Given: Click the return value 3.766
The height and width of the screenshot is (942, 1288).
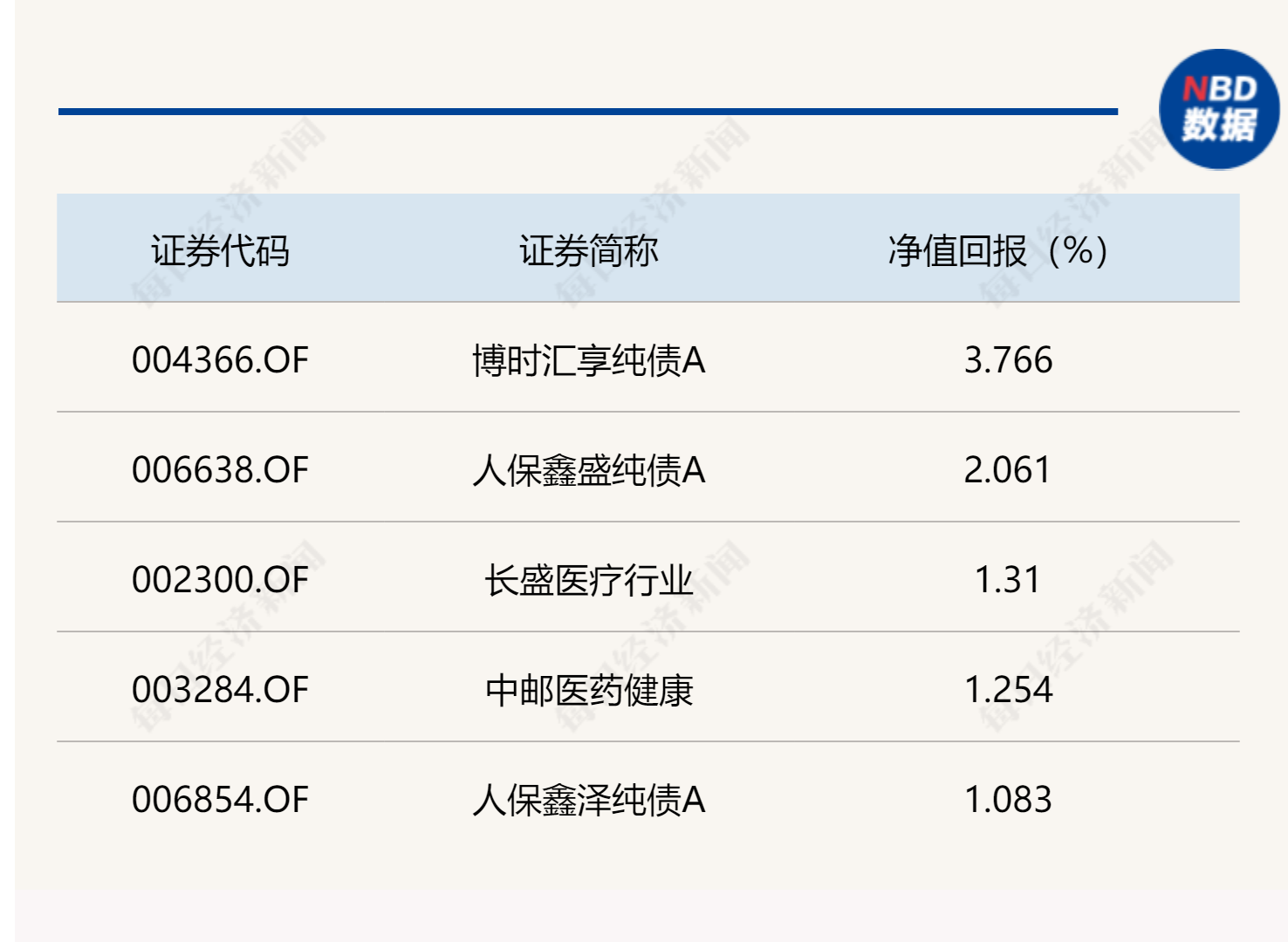Looking at the screenshot, I should tap(1008, 360).
